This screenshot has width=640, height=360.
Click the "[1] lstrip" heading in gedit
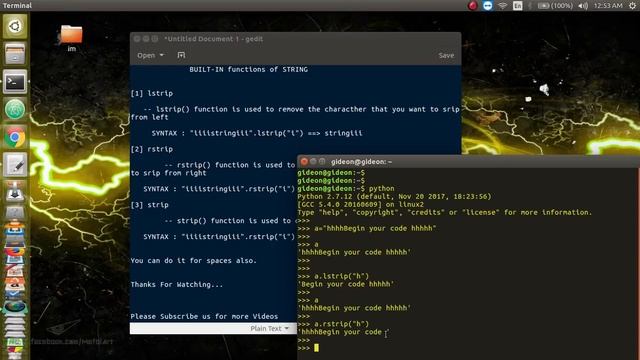click(152, 93)
